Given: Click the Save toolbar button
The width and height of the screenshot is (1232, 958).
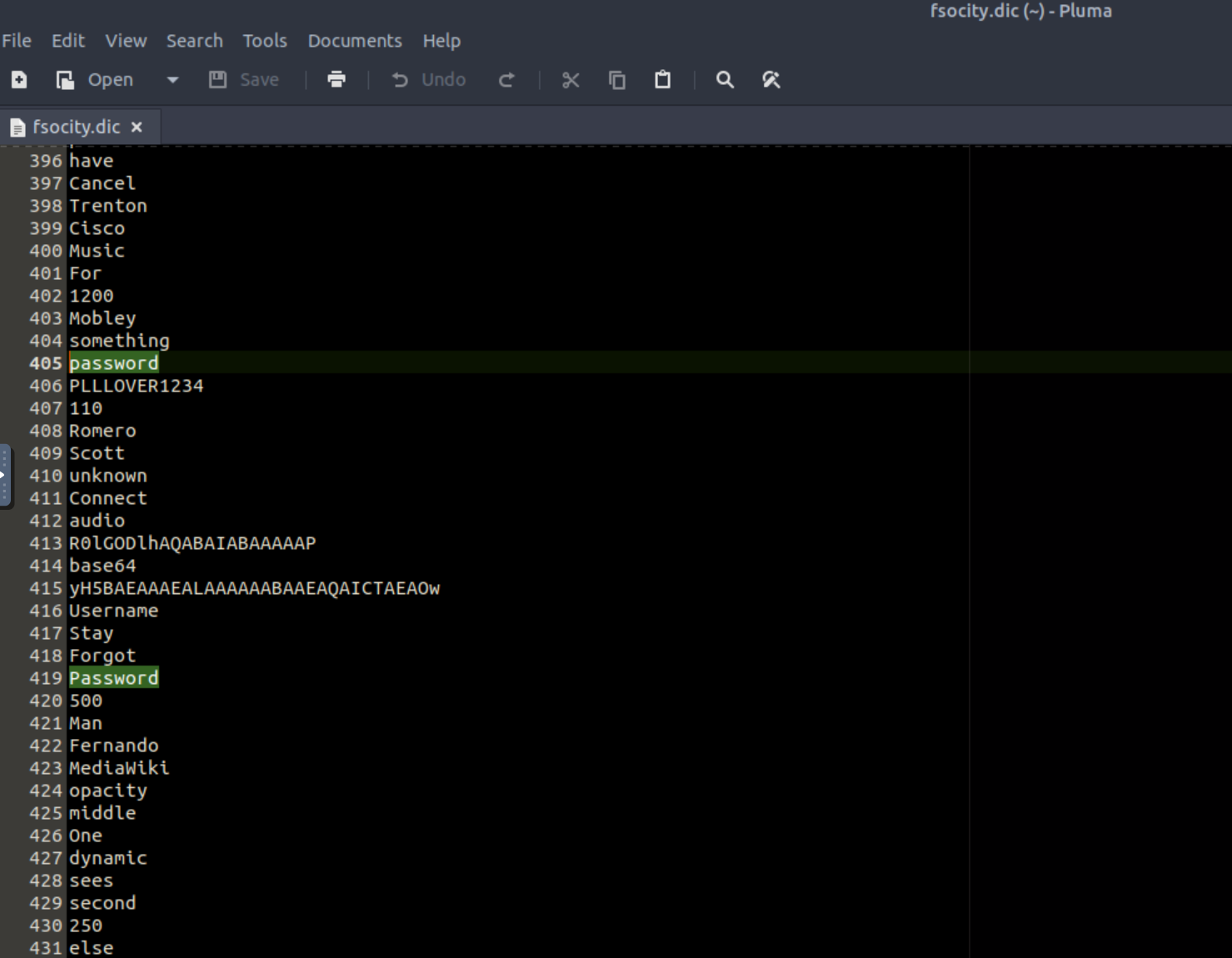Looking at the screenshot, I should pyautogui.click(x=243, y=80).
